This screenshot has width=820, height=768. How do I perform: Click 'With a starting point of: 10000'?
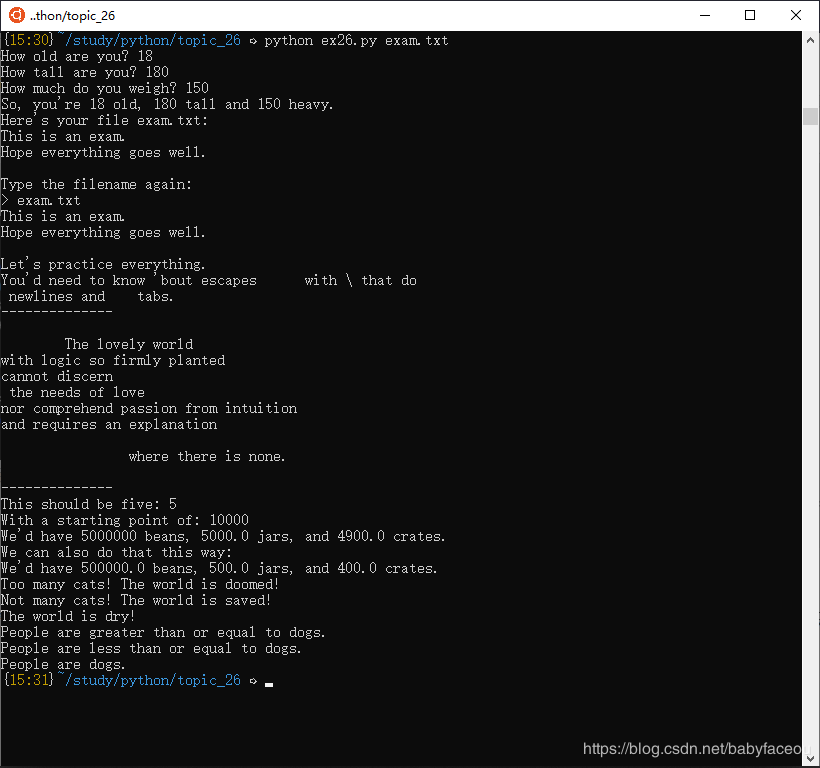pos(125,520)
